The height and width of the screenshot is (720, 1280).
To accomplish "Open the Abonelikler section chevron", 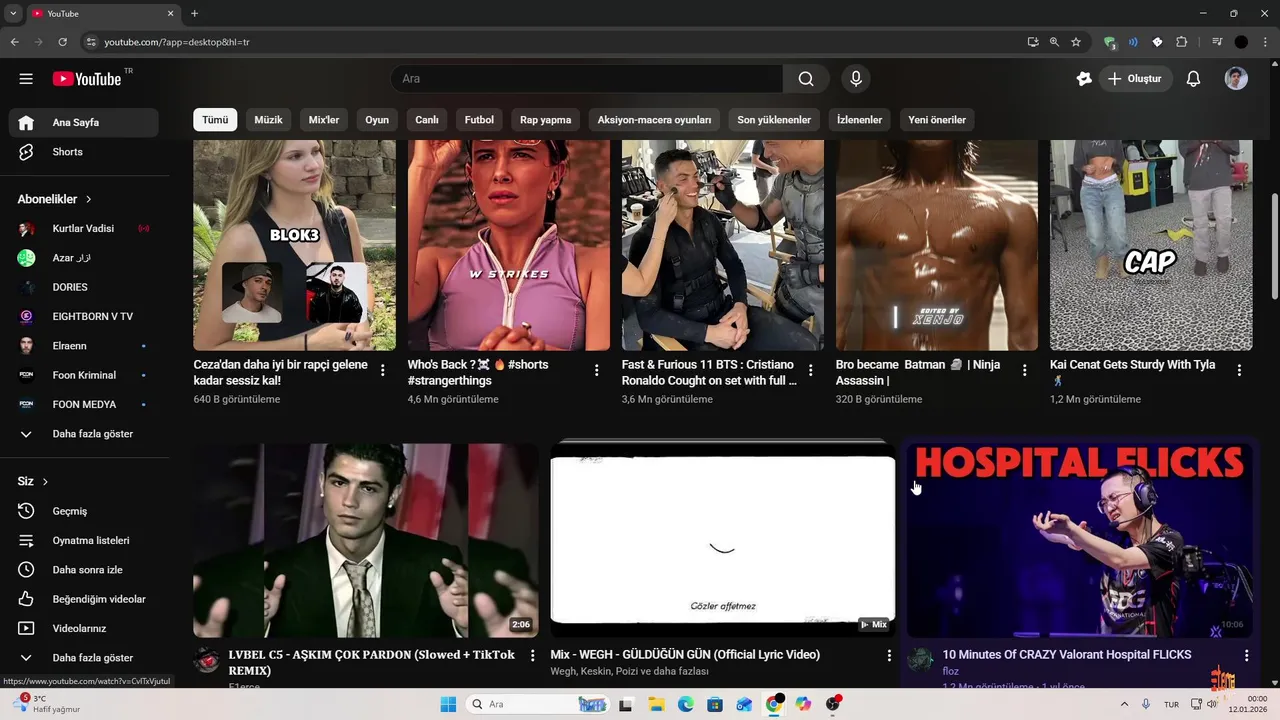I will pos(89,199).
